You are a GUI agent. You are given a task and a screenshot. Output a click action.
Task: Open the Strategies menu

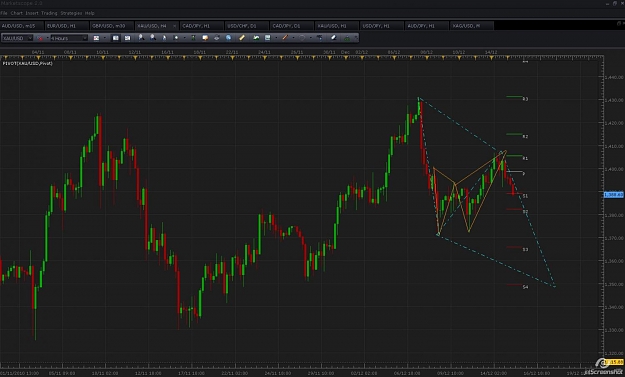coord(71,13)
